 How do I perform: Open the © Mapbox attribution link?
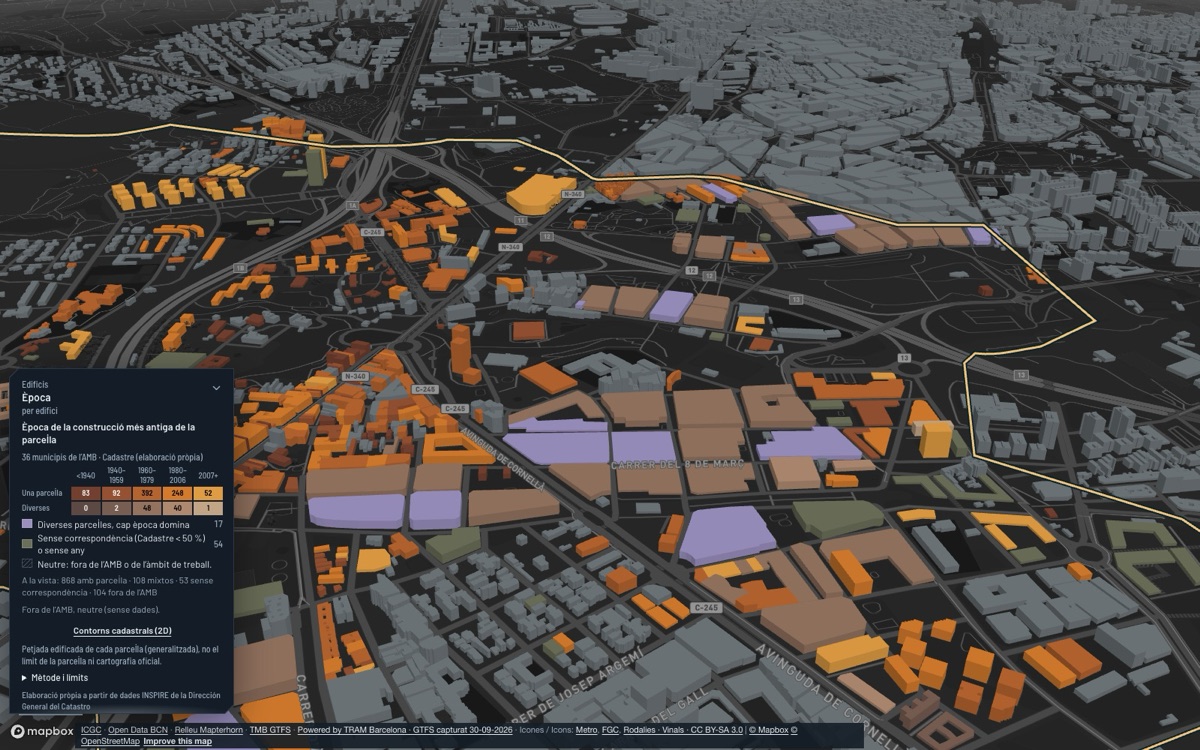[x=769, y=730]
